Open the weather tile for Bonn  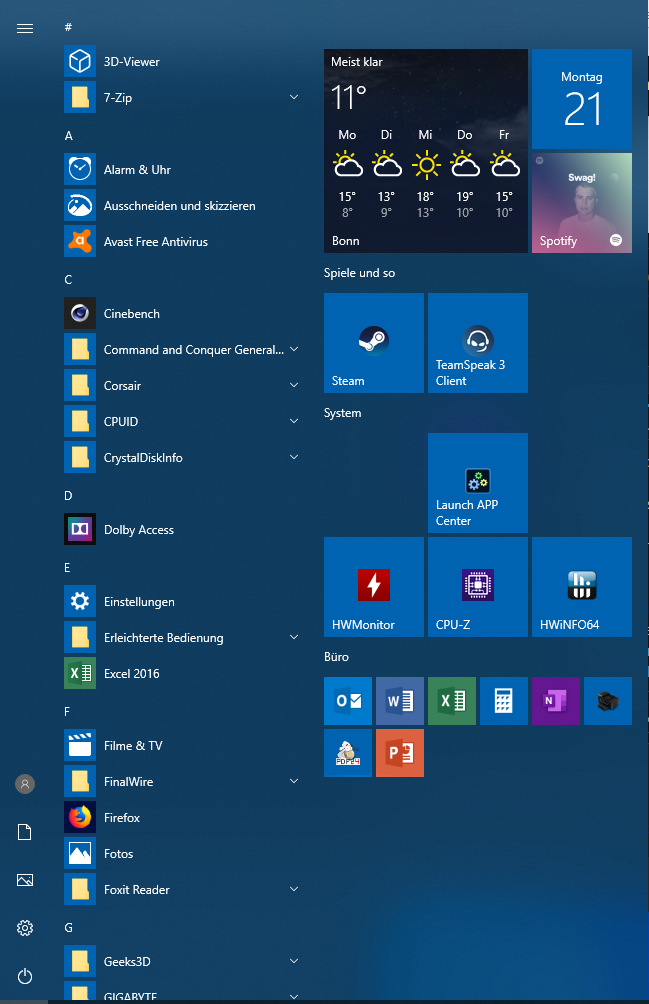point(426,150)
